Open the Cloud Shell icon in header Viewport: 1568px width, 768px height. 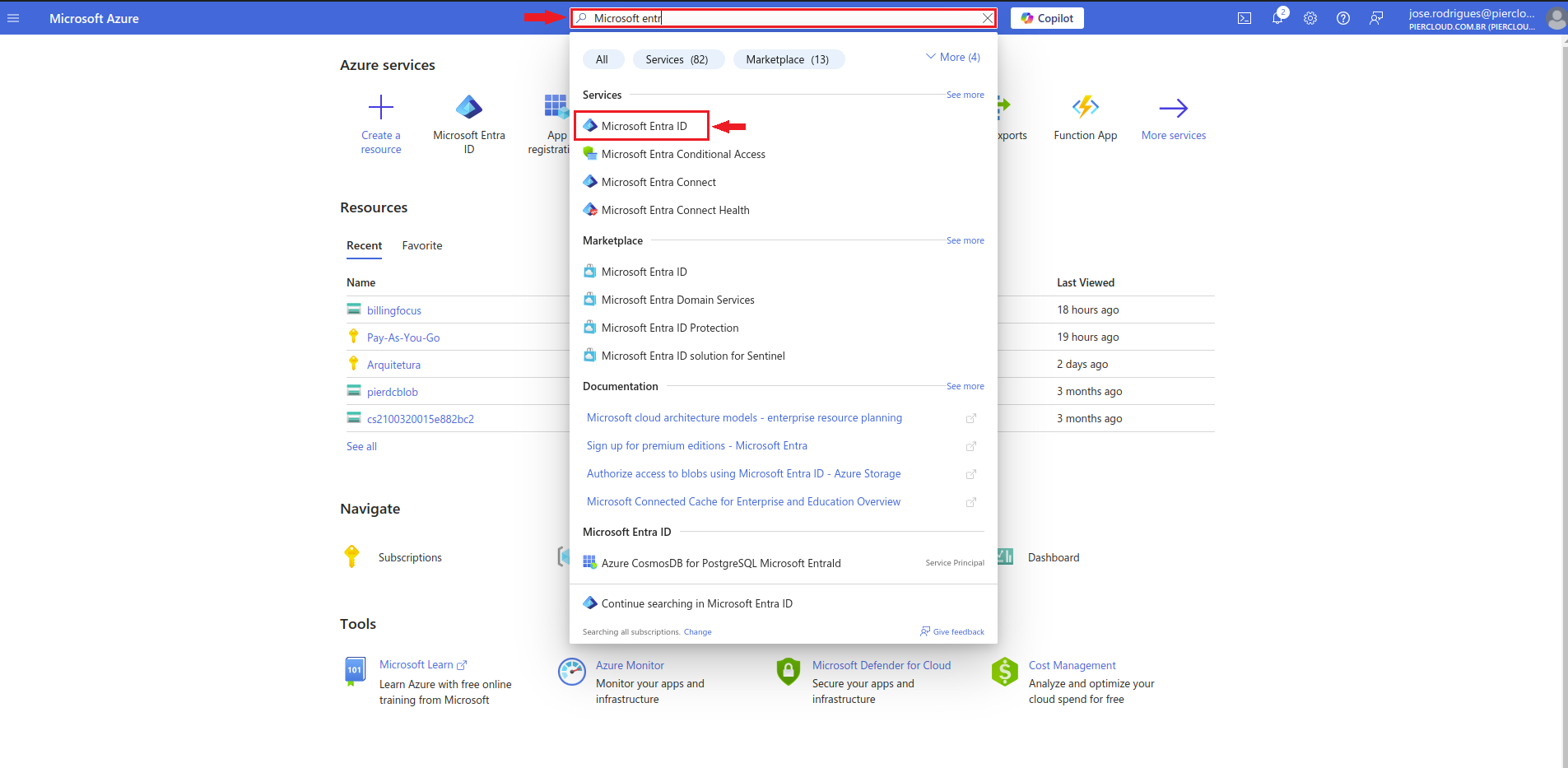1245,18
